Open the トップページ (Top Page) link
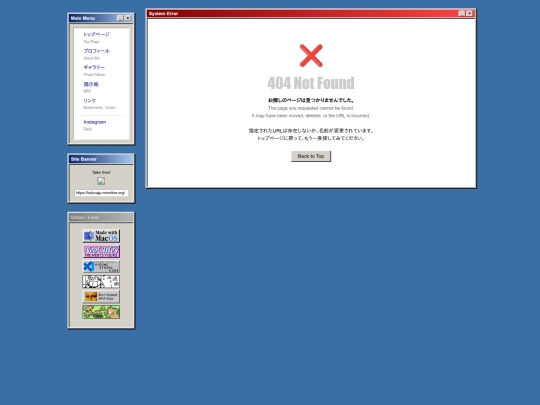Image resolution: width=540 pixels, height=405 pixels. pyautogui.click(x=96, y=34)
